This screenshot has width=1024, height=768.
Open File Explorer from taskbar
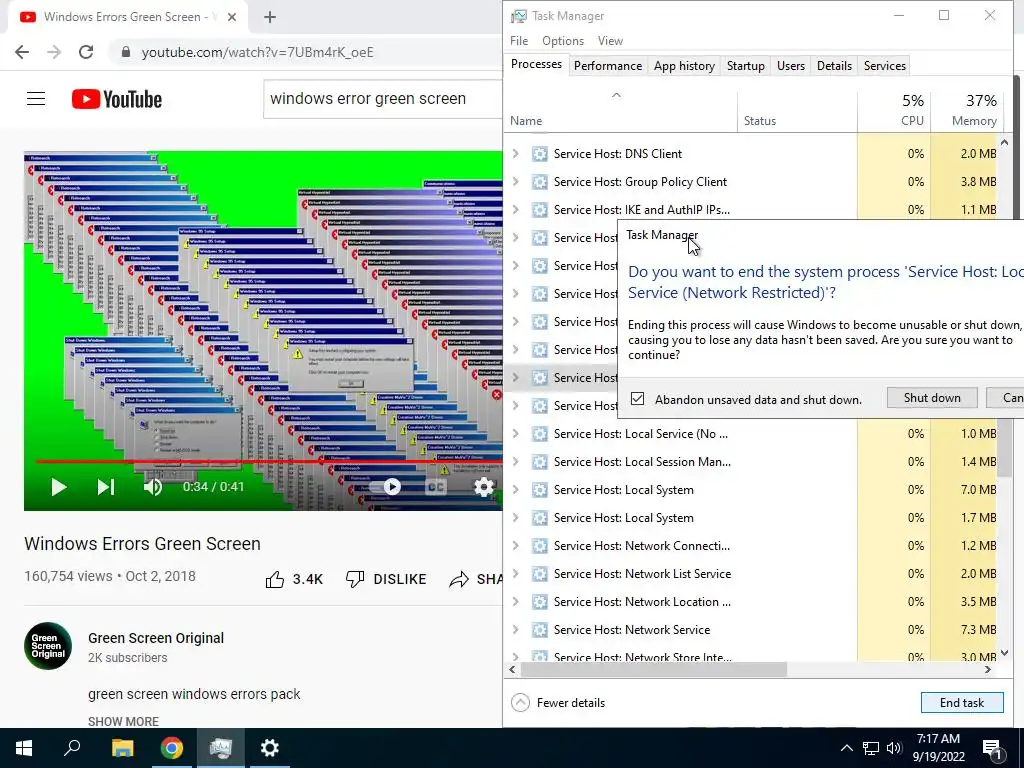[122, 748]
